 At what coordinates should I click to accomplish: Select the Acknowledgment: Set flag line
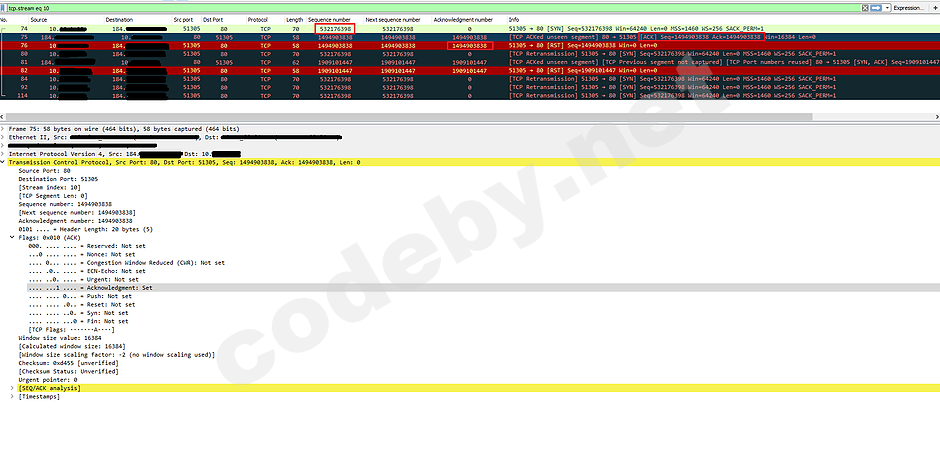pos(91,288)
